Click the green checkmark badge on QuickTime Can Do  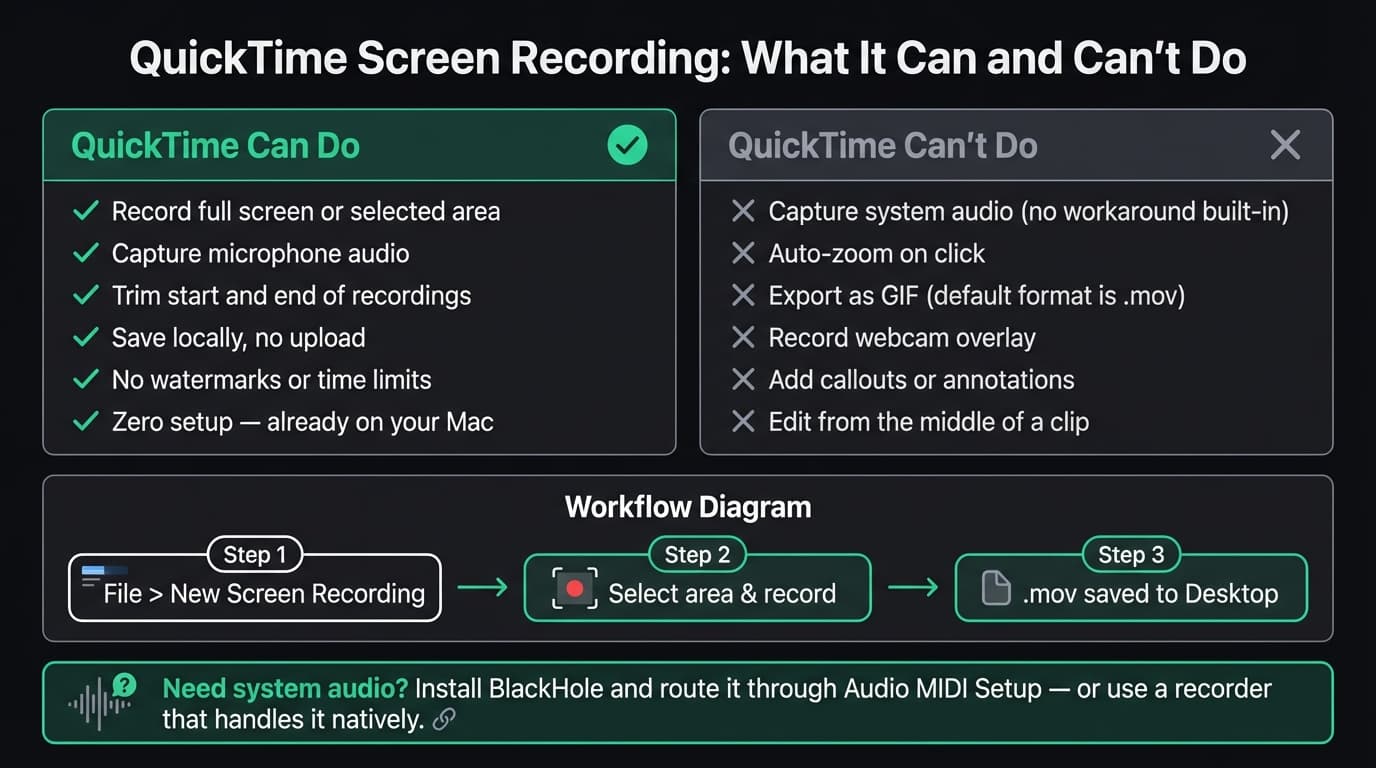point(628,145)
